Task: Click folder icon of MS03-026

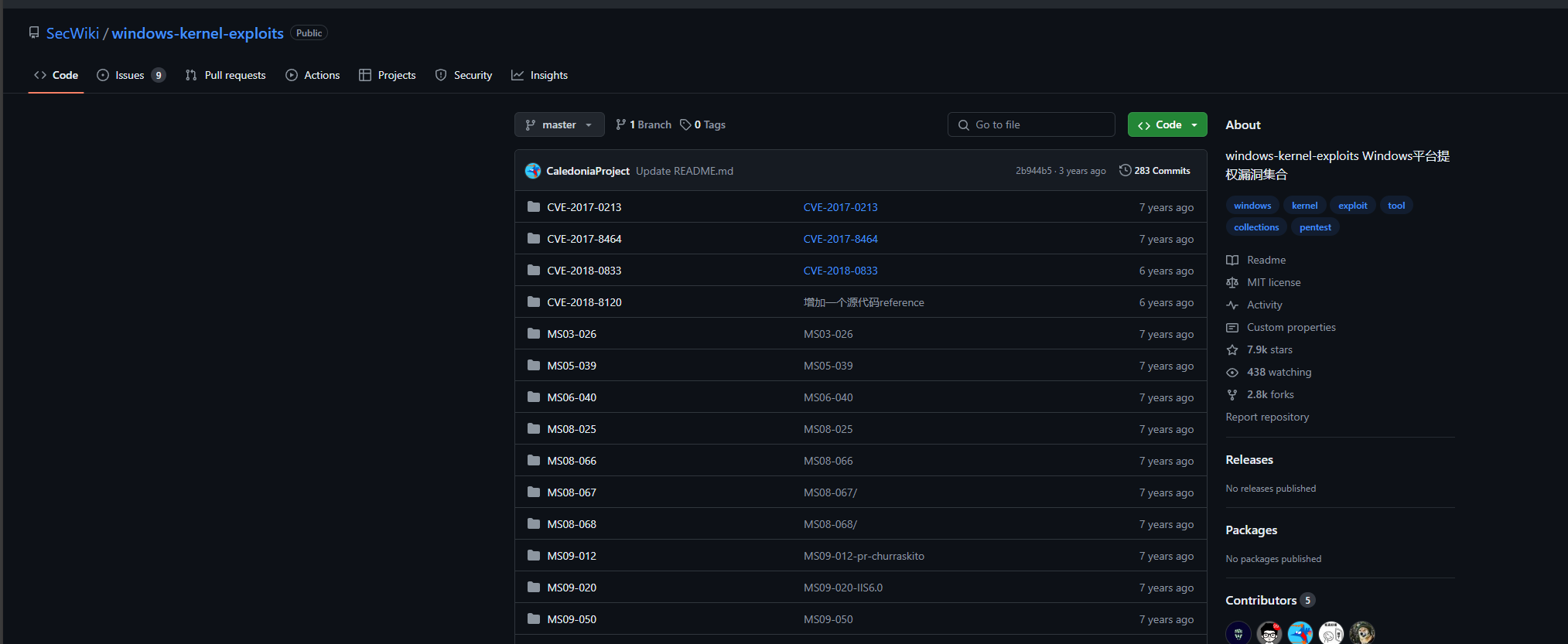Action: tap(534, 333)
